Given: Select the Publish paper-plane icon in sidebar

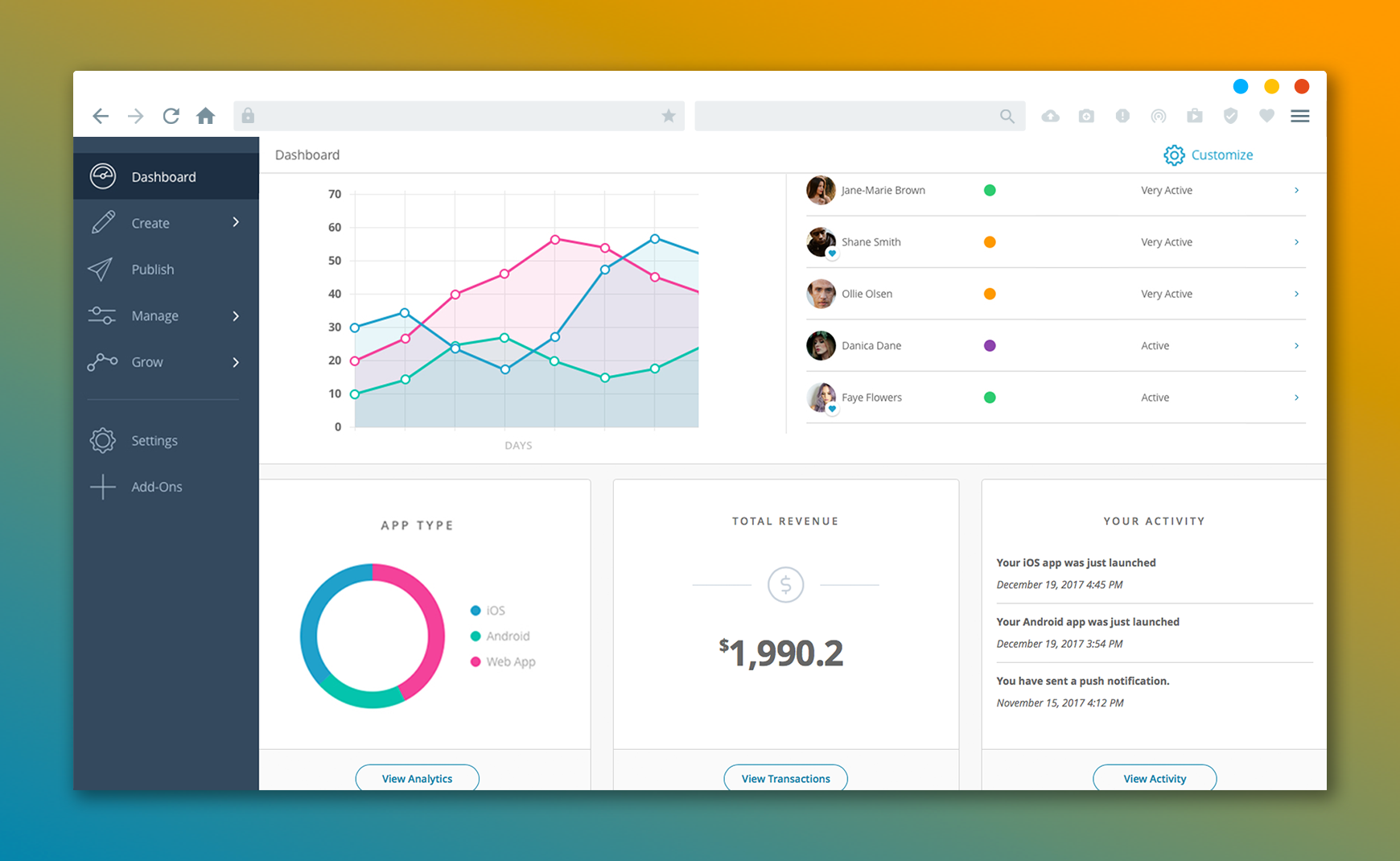Looking at the screenshot, I should 102,270.
